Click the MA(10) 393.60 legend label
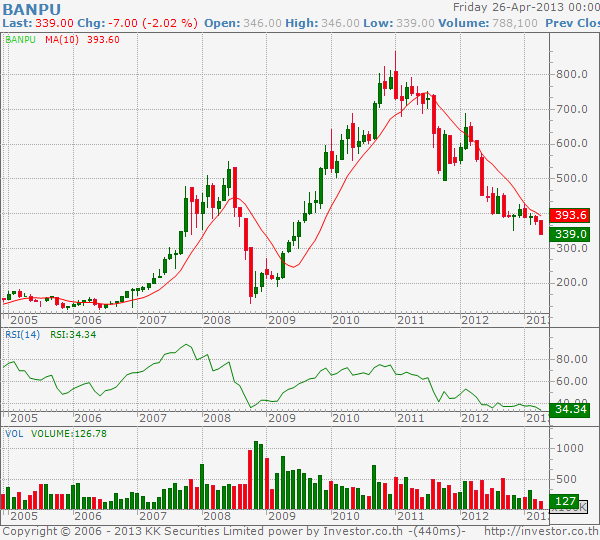600x540 pixels. [x=82, y=40]
